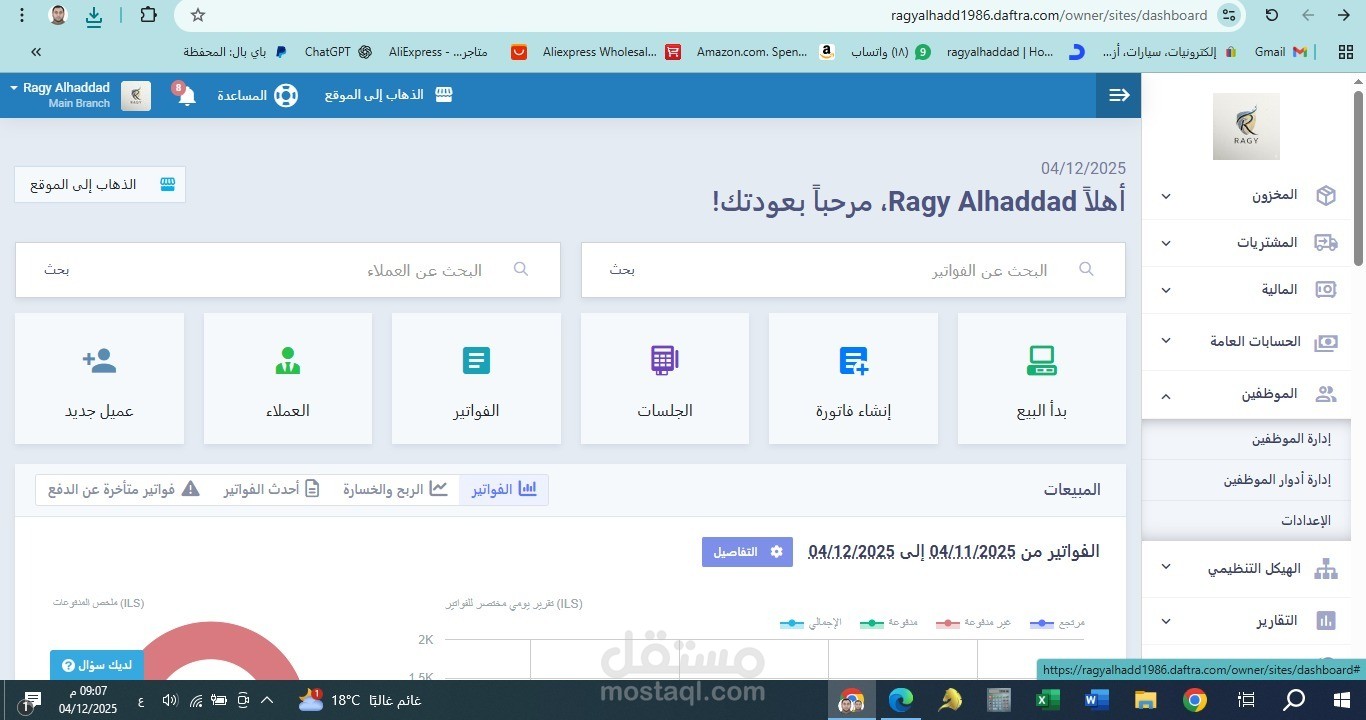Click the white الذهاب إلى الموقع button
Viewport: 1366px width, 720px height.
click(x=100, y=185)
